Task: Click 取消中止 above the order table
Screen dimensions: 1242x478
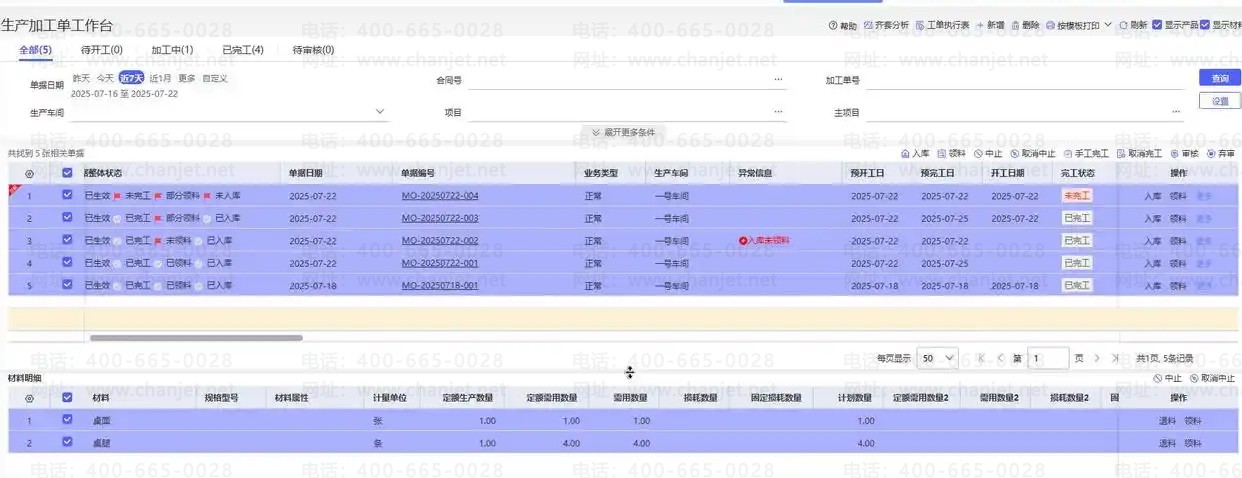Action: coord(1032,154)
